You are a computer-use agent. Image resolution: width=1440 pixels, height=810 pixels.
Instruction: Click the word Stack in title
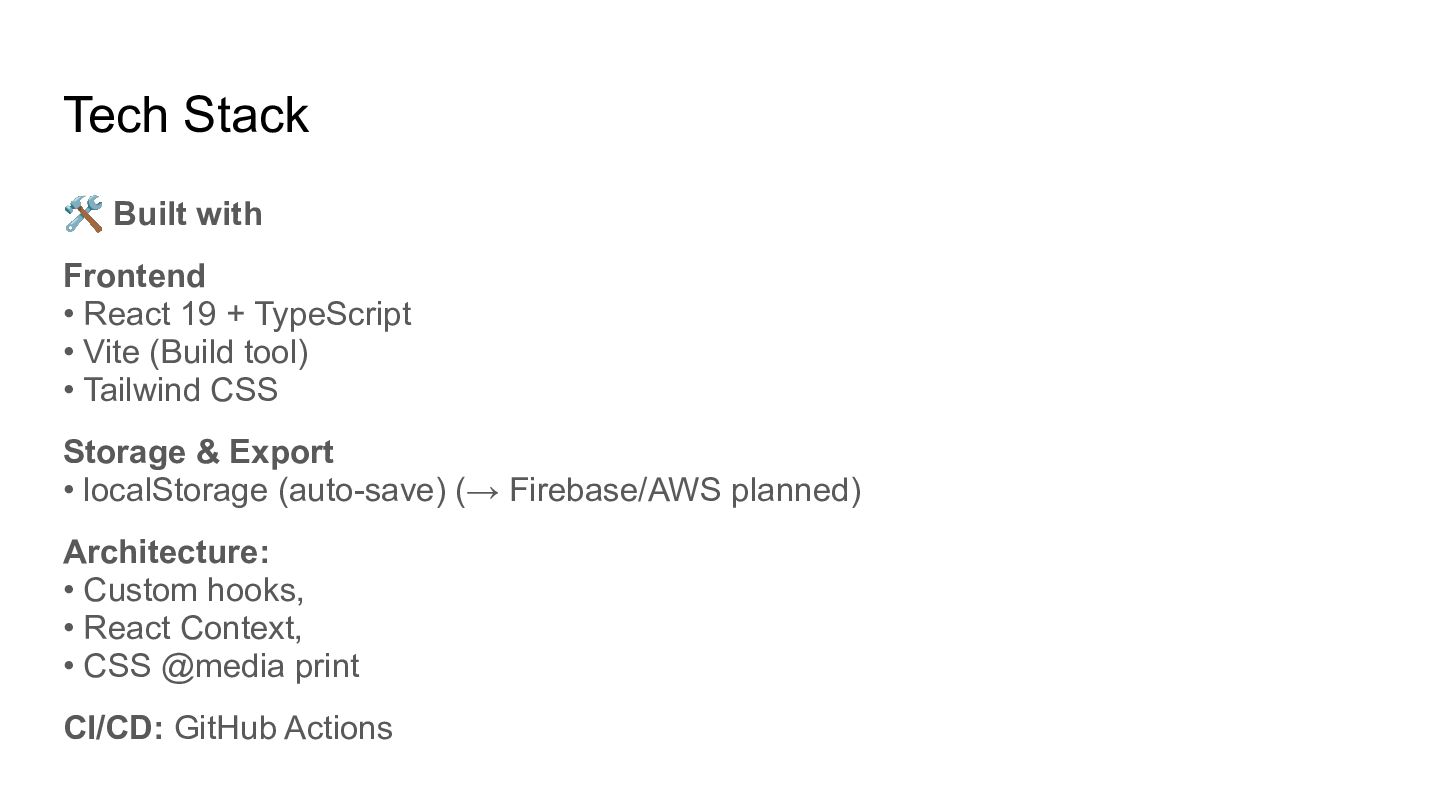coord(246,115)
